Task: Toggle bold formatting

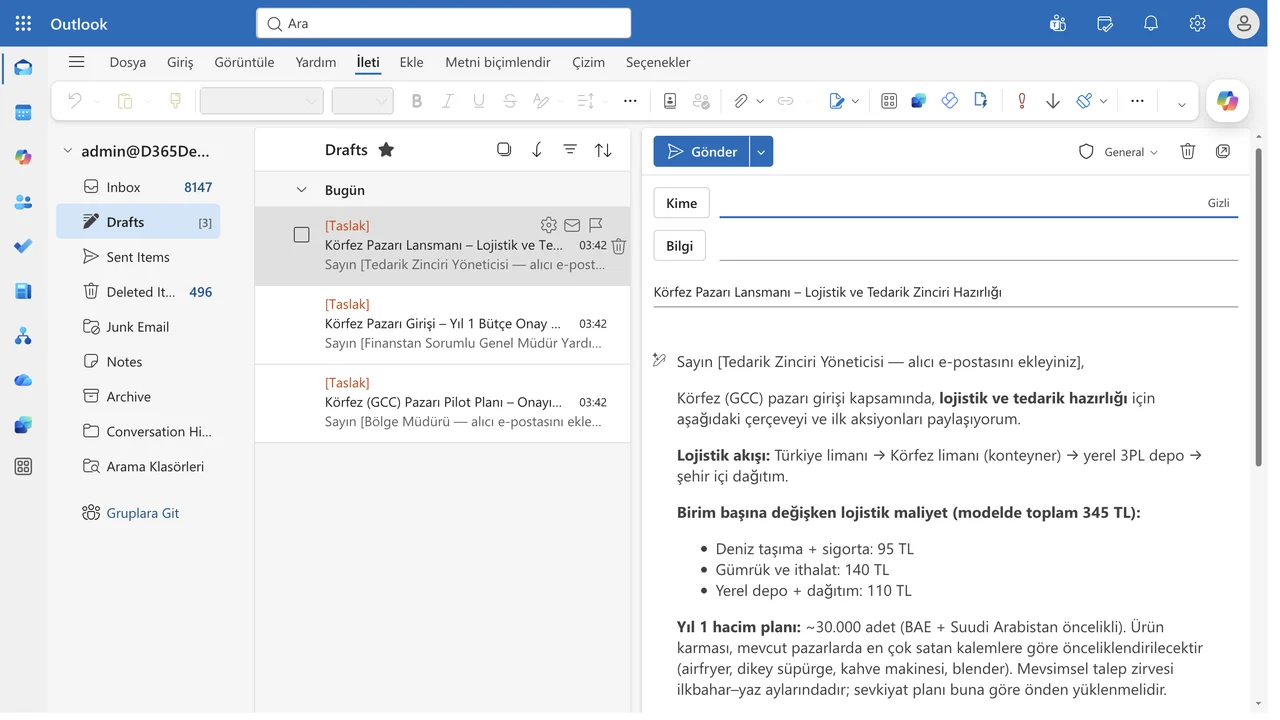Action: tap(417, 101)
